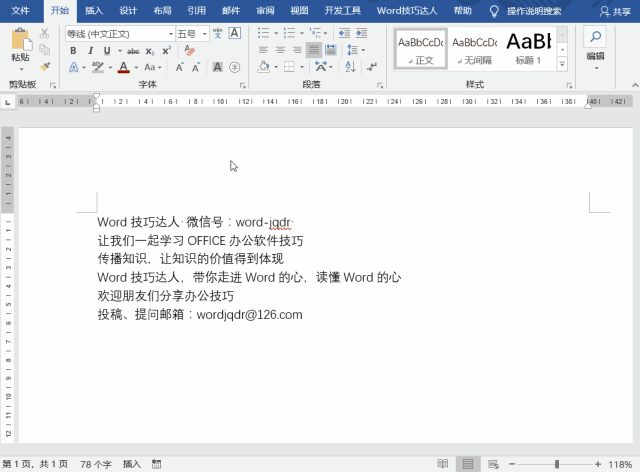The width and height of the screenshot is (640, 472).
Task: Open the font name dropdown
Action: 171,34
